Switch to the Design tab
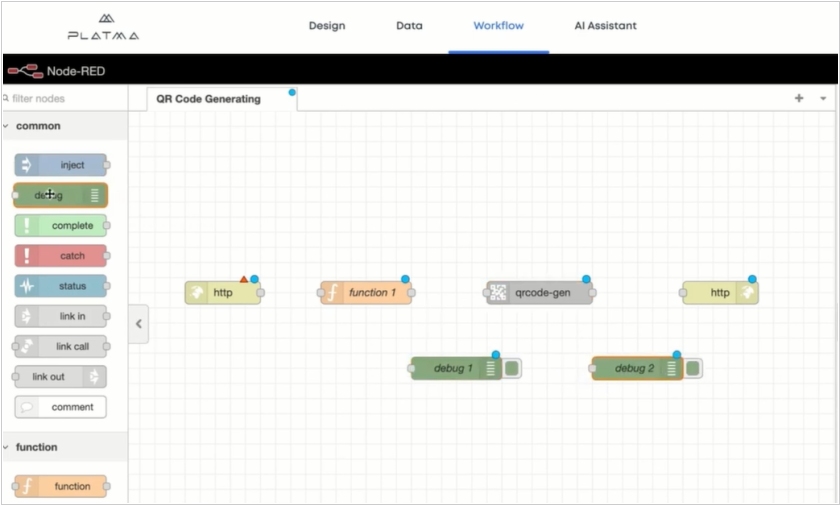The height and width of the screenshot is (505, 840). [x=328, y=26]
